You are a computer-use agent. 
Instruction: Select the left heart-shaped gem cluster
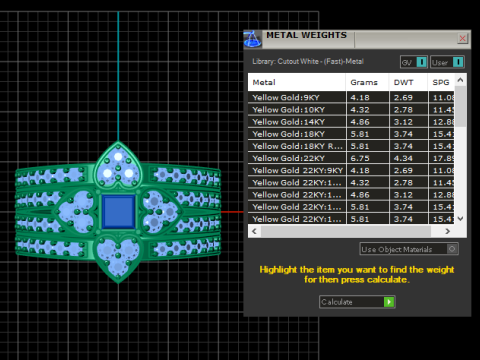click(75, 212)
